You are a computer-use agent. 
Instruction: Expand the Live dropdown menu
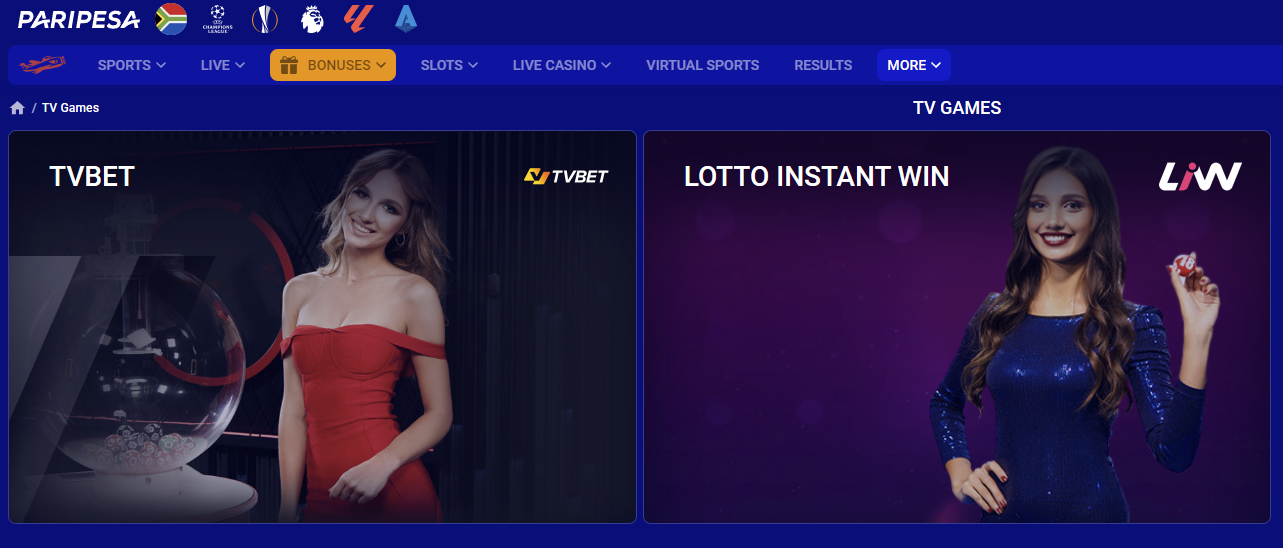223,65
